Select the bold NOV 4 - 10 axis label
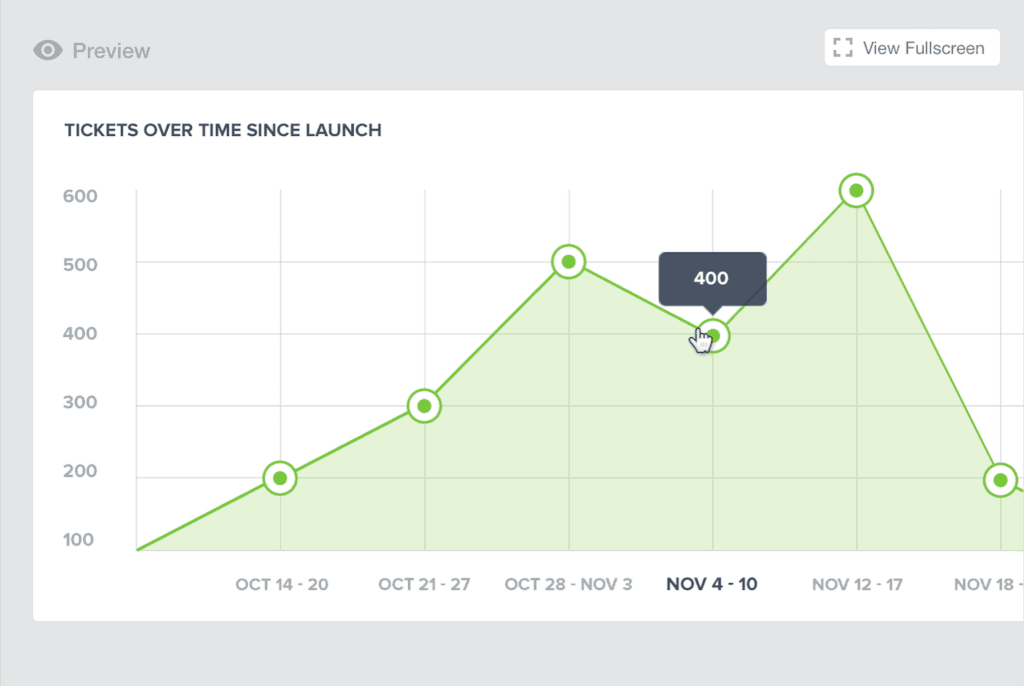 (x=712, y=584)
